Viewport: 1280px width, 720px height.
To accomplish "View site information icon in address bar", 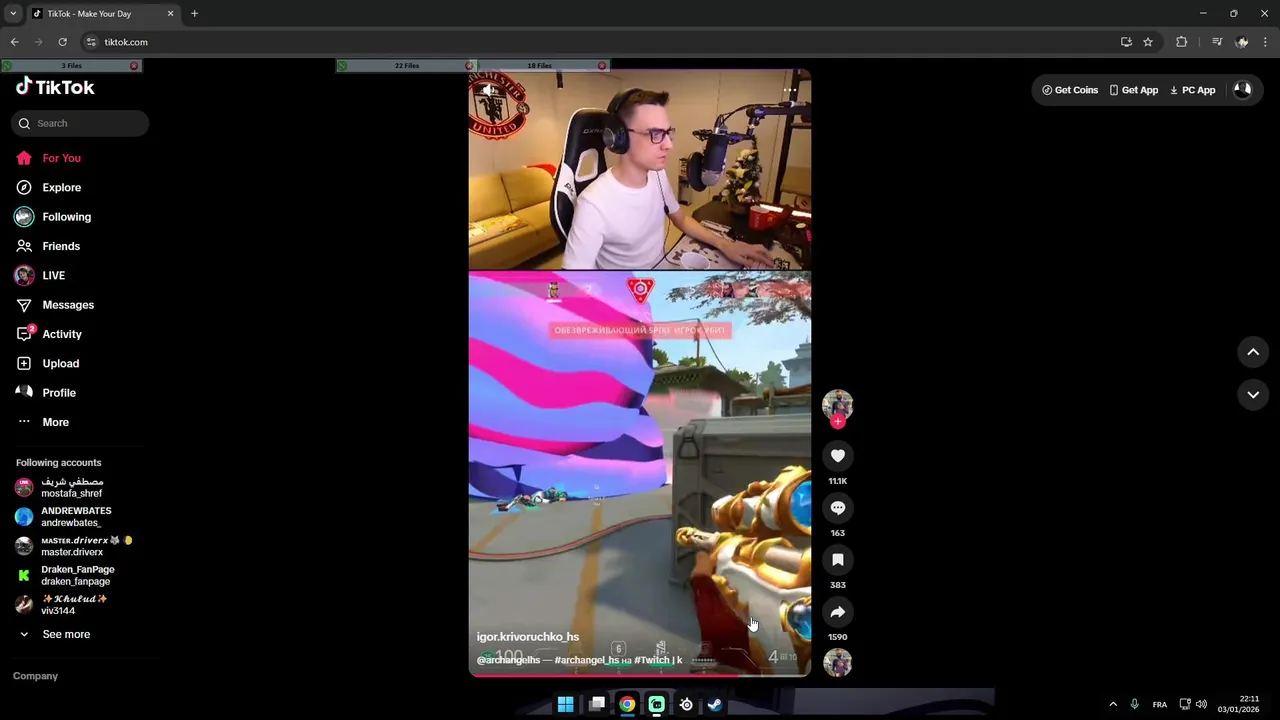I will tap(91, 42).
